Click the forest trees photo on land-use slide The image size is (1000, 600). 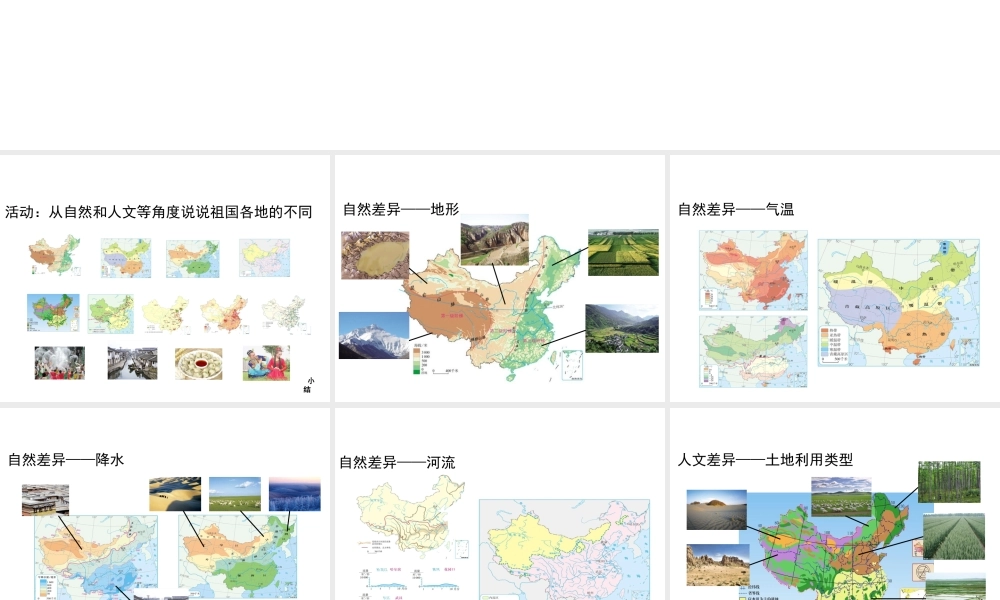pyautogui.click(x=949, y=481)
